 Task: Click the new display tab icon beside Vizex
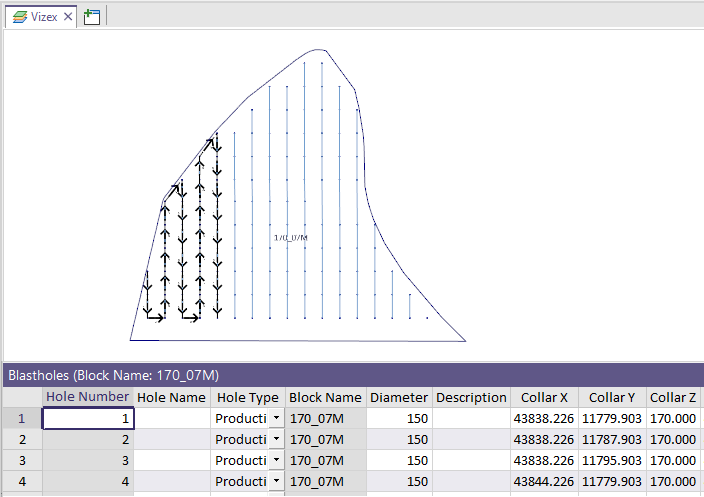tap(92, 17)
